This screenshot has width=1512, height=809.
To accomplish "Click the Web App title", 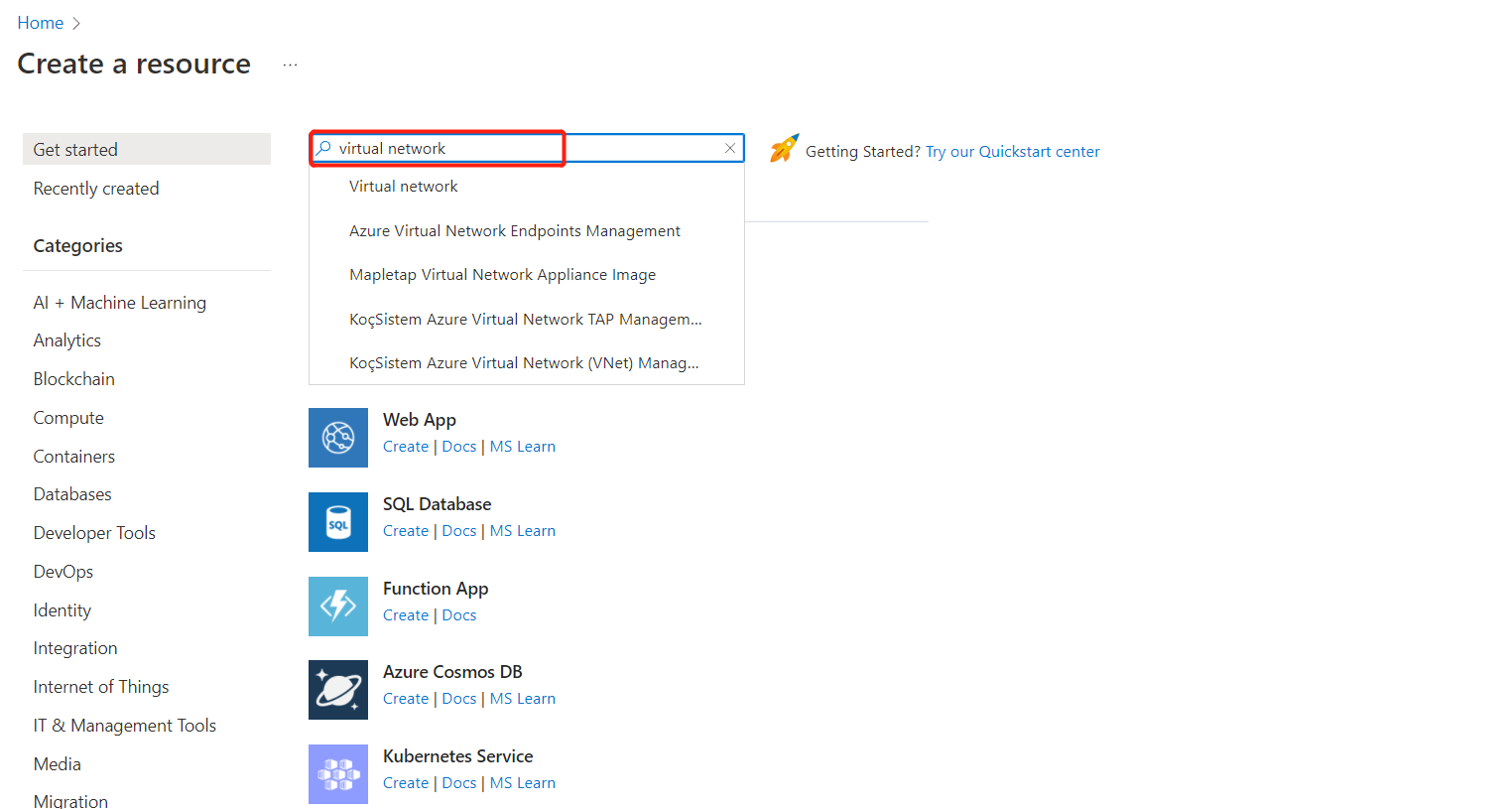I will pyautogui.click(x=420, y=420).
